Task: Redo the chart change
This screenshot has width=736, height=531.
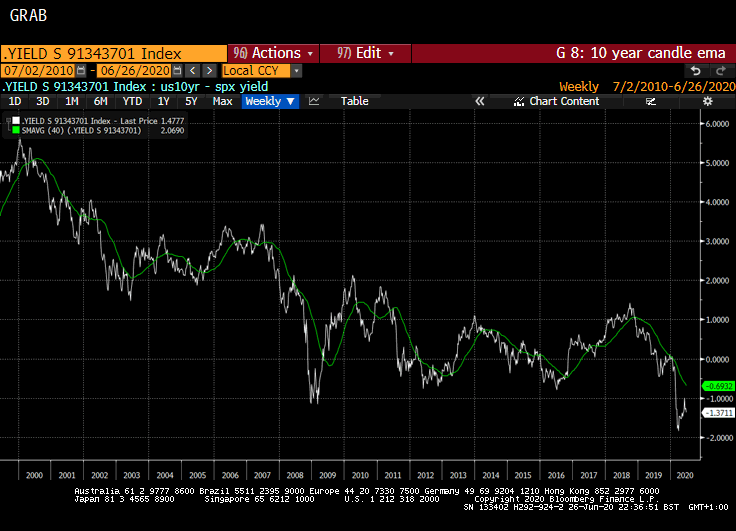Action: 720,71
